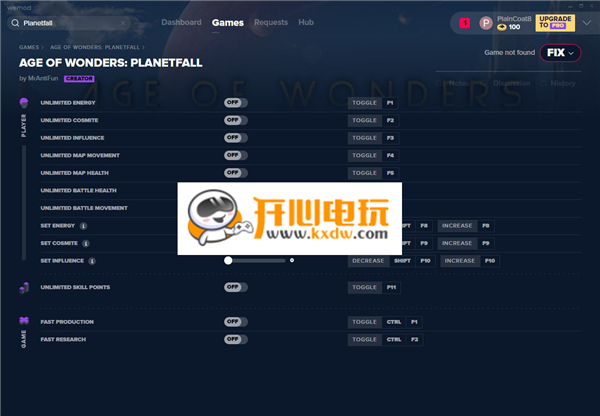Open the red notification badge

465,22
